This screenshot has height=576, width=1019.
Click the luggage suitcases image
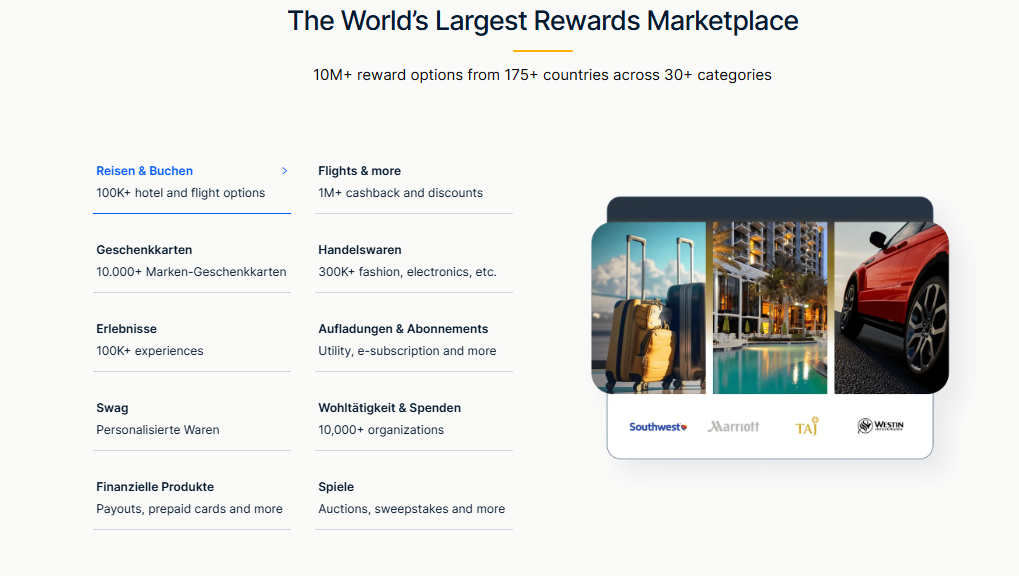(x=649, y=308)
